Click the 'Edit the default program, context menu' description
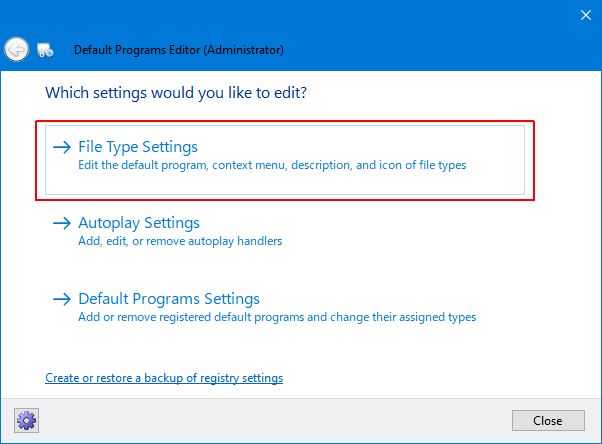The image size is (602, 444). pyautogui.click(x=272, y=165)
